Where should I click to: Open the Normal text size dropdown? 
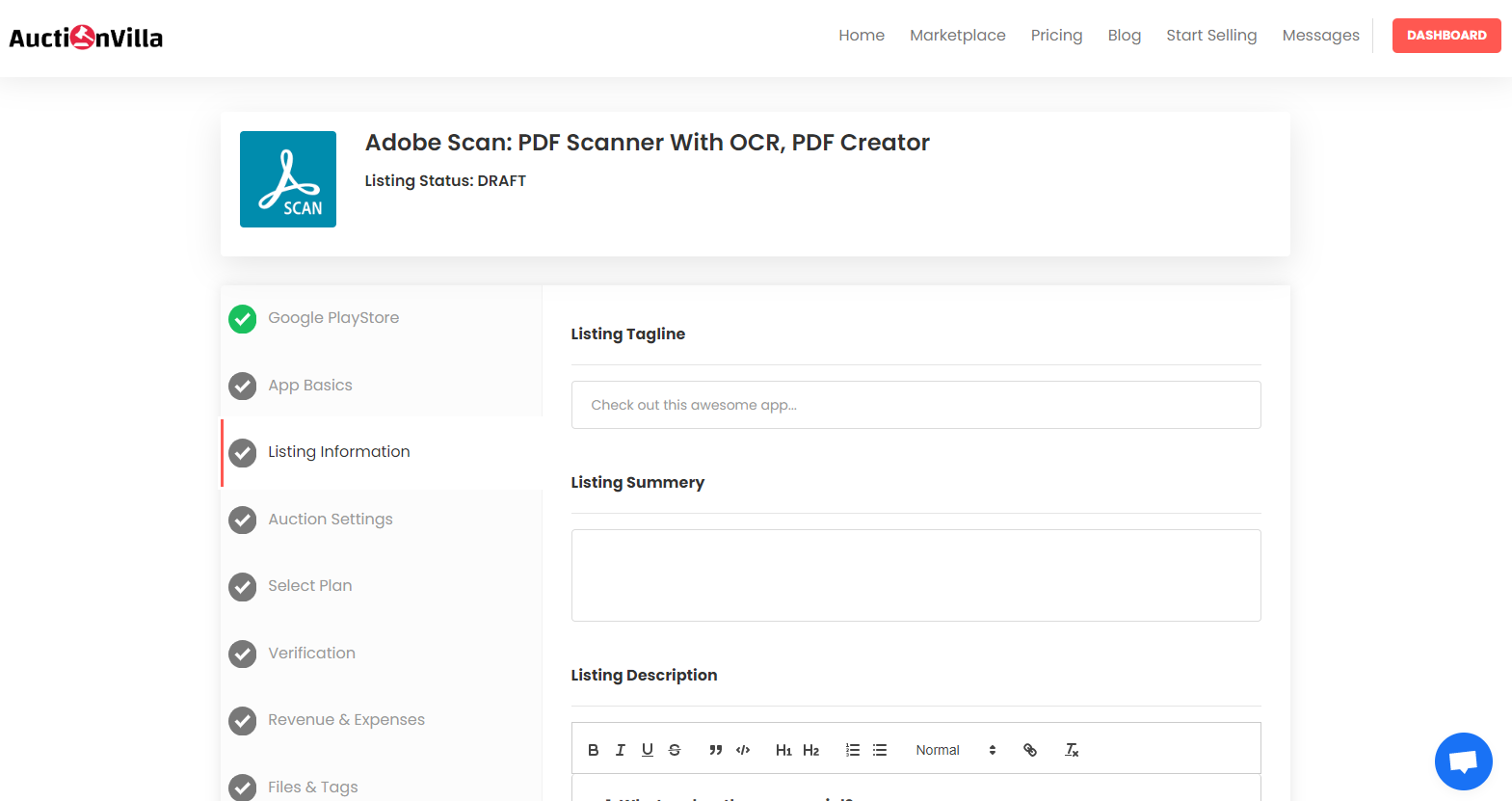(956, 750)
